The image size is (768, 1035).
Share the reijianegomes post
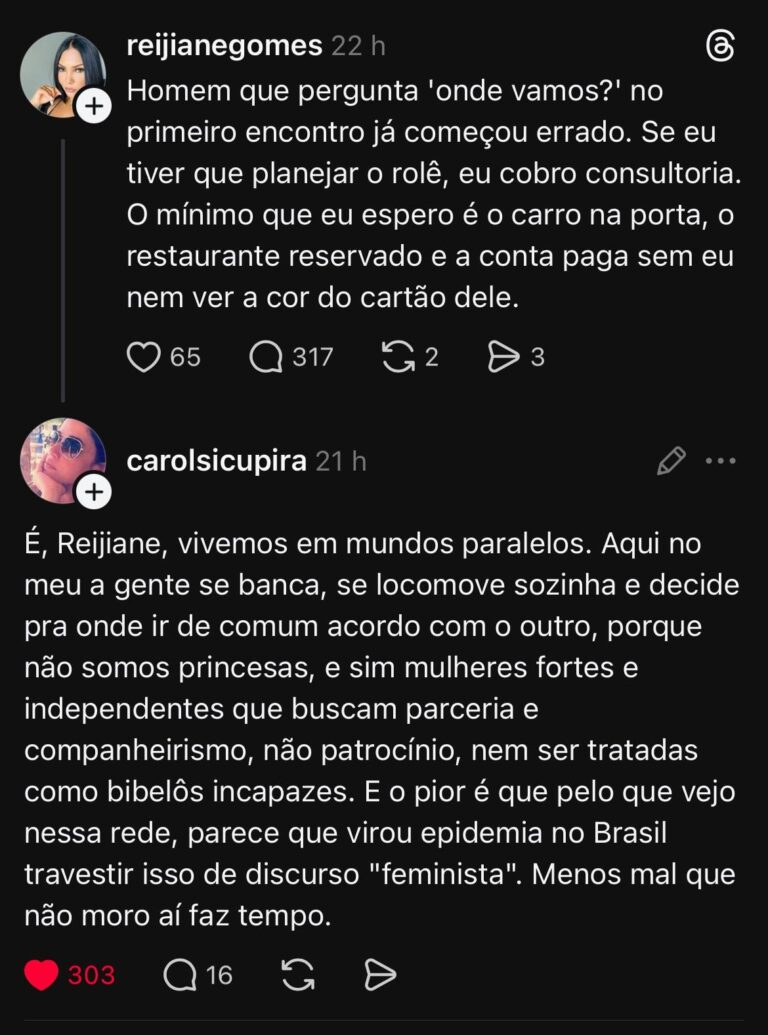[502, 357]
